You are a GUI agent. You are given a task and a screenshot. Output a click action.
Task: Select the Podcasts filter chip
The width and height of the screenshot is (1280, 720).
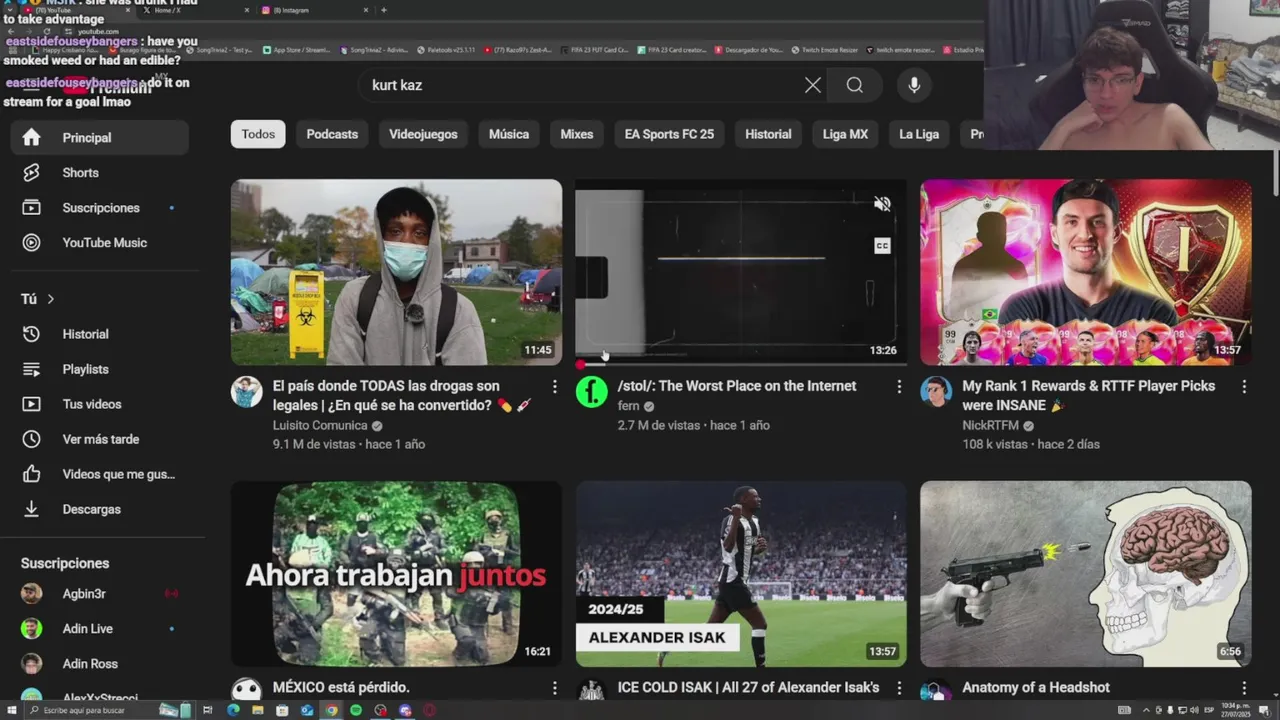tap(332, 134)
